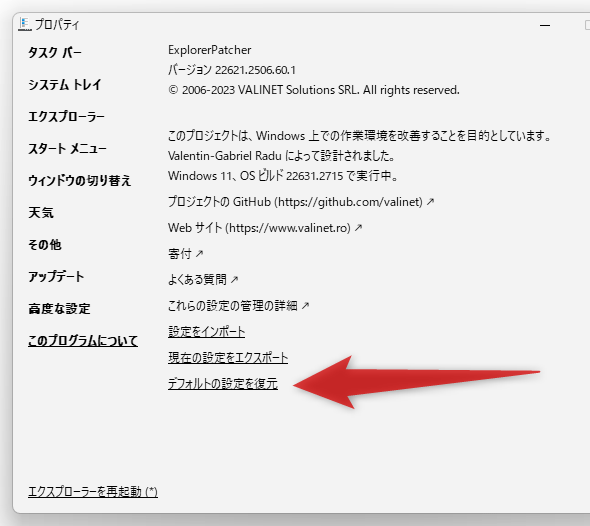Open よくある質問 FAQ link
This screenshot has height=526, width=590.
[203, 280]
